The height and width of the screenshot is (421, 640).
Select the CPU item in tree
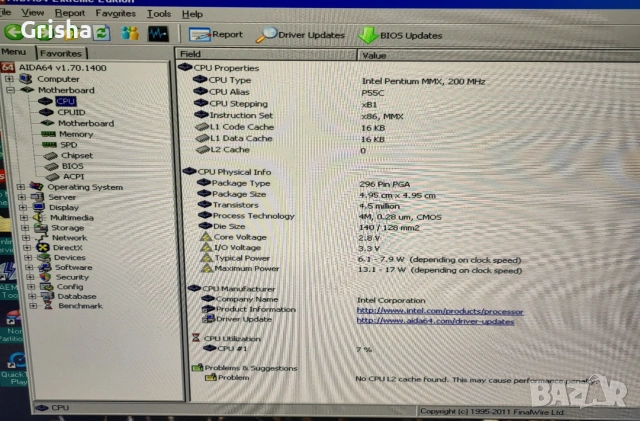point(65,101)
